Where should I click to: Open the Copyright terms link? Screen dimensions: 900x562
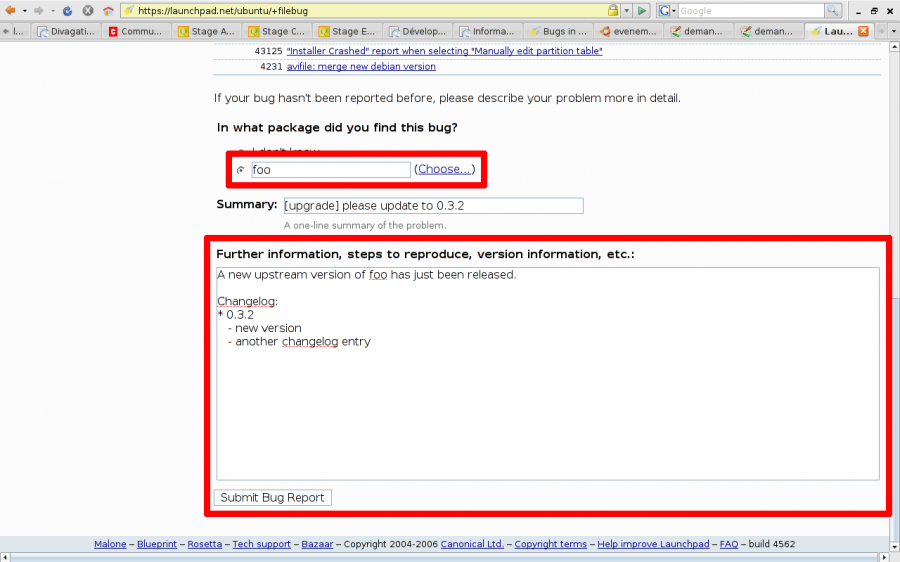point(550,544)
